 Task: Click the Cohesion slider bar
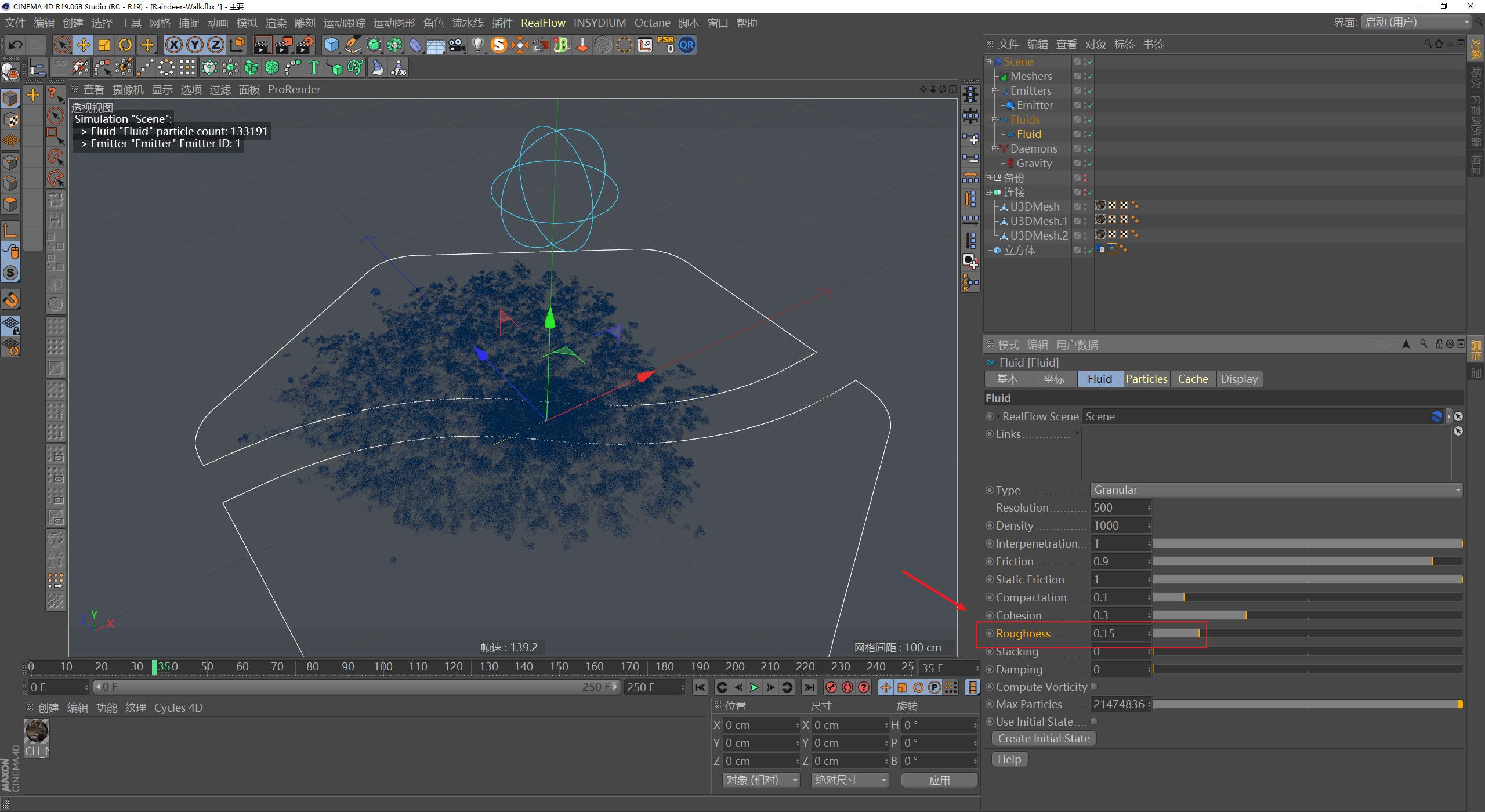(x=1305, y=615)
